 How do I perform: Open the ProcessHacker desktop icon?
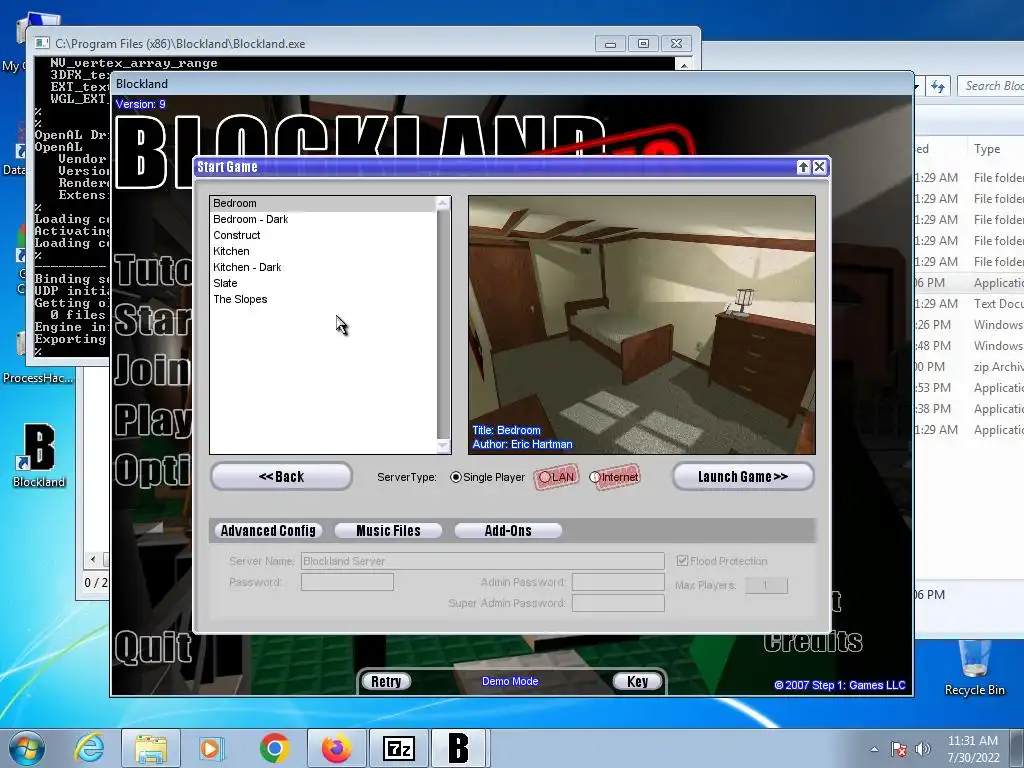pyautogui.click(x=39, y=378)
